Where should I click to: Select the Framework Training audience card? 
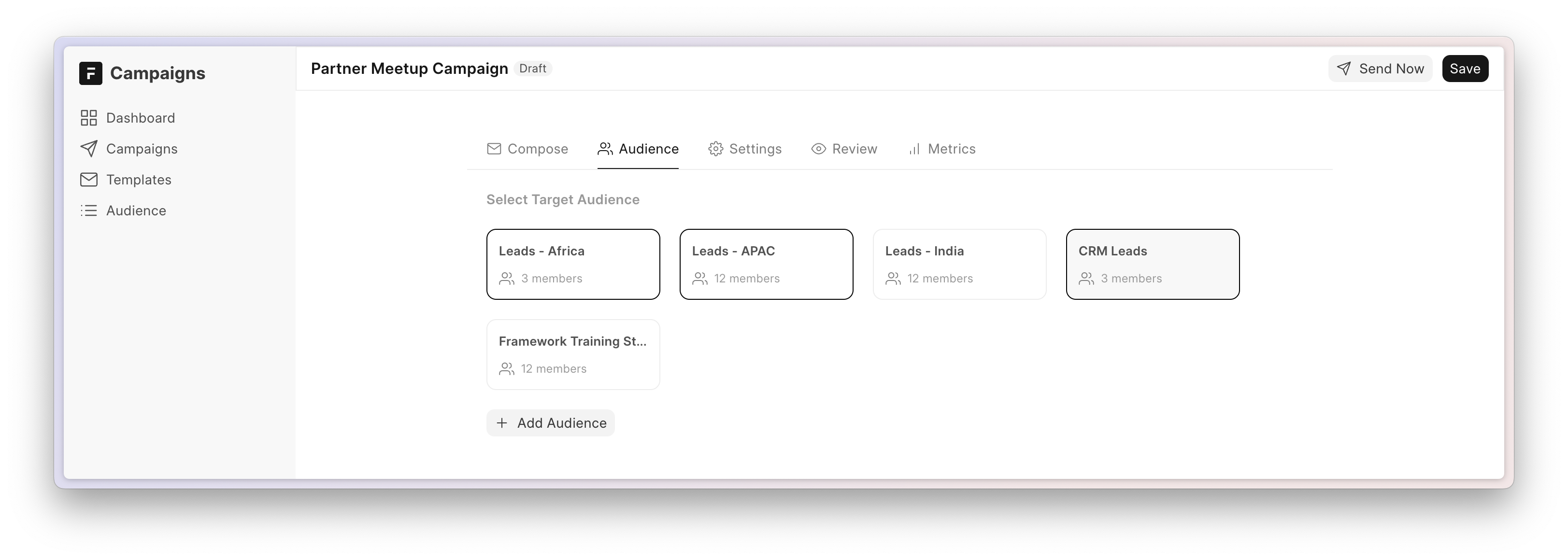573,354
